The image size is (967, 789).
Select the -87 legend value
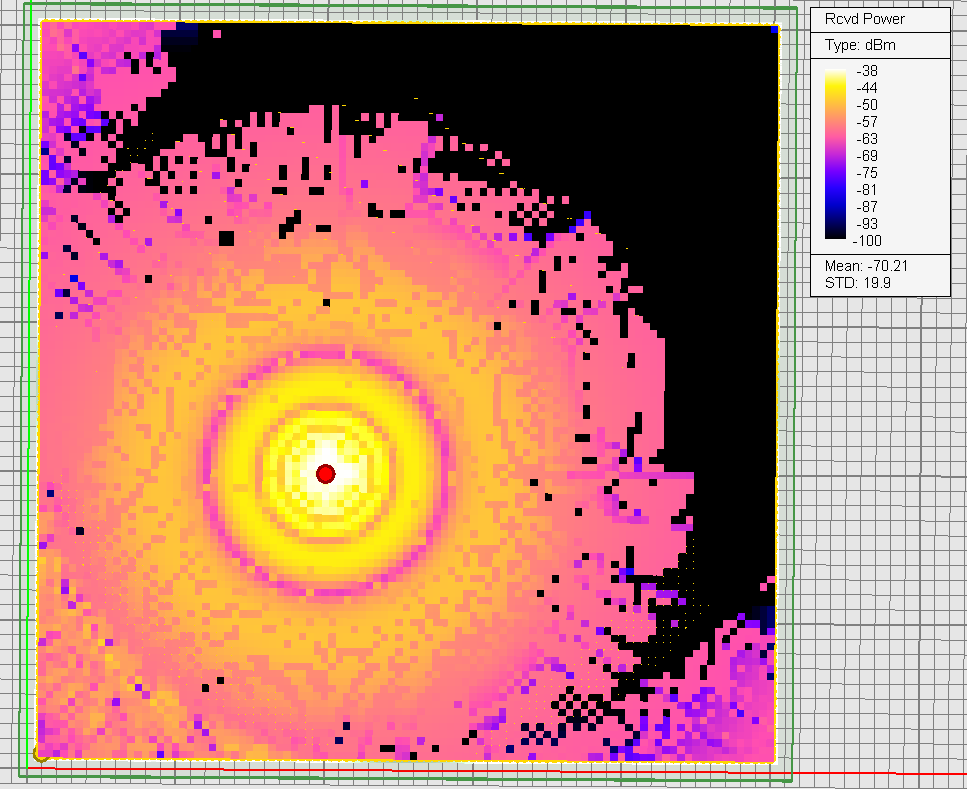(x=866, y=207)
